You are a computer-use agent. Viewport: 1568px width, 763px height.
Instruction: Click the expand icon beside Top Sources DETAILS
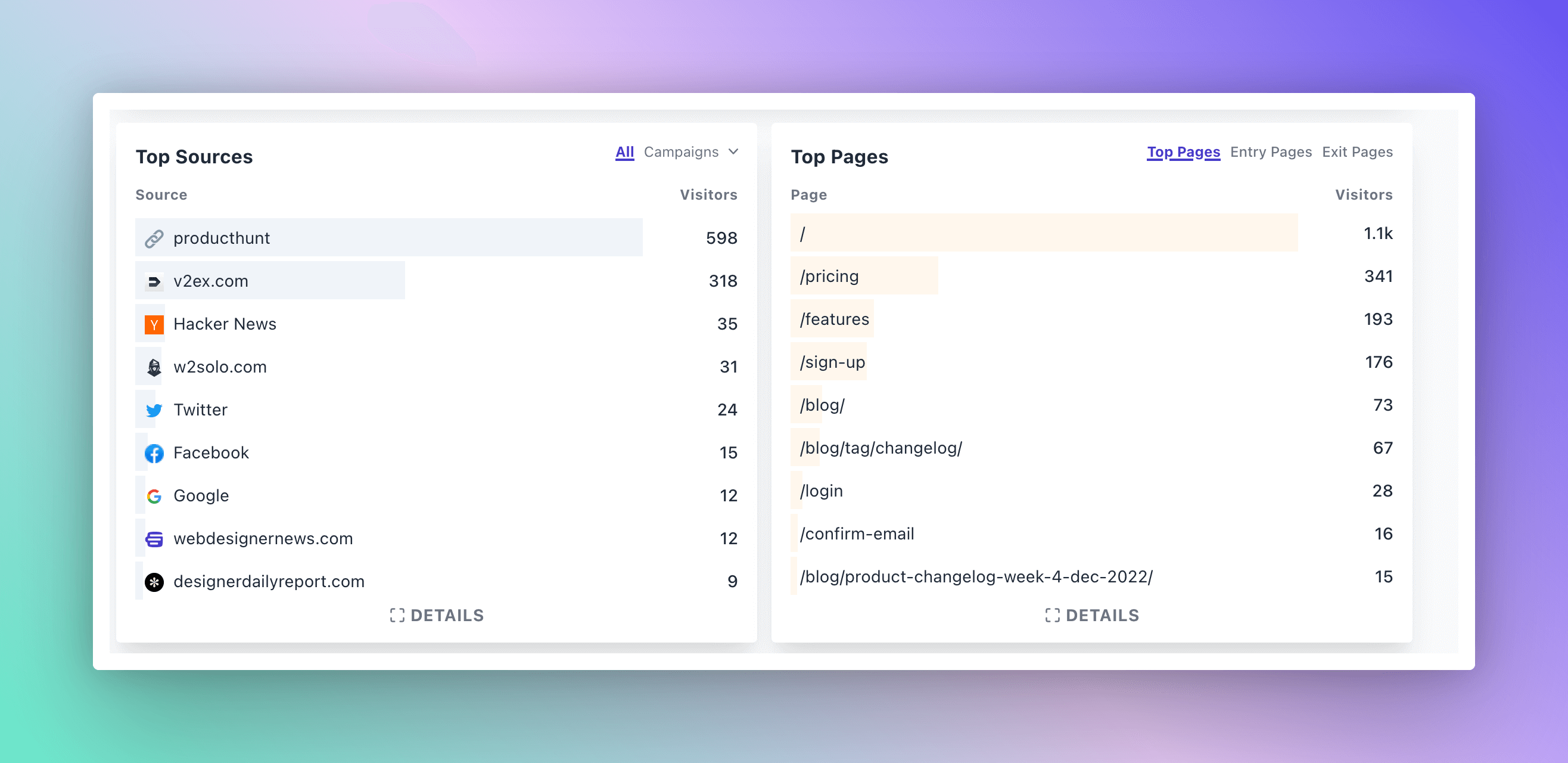397,616
